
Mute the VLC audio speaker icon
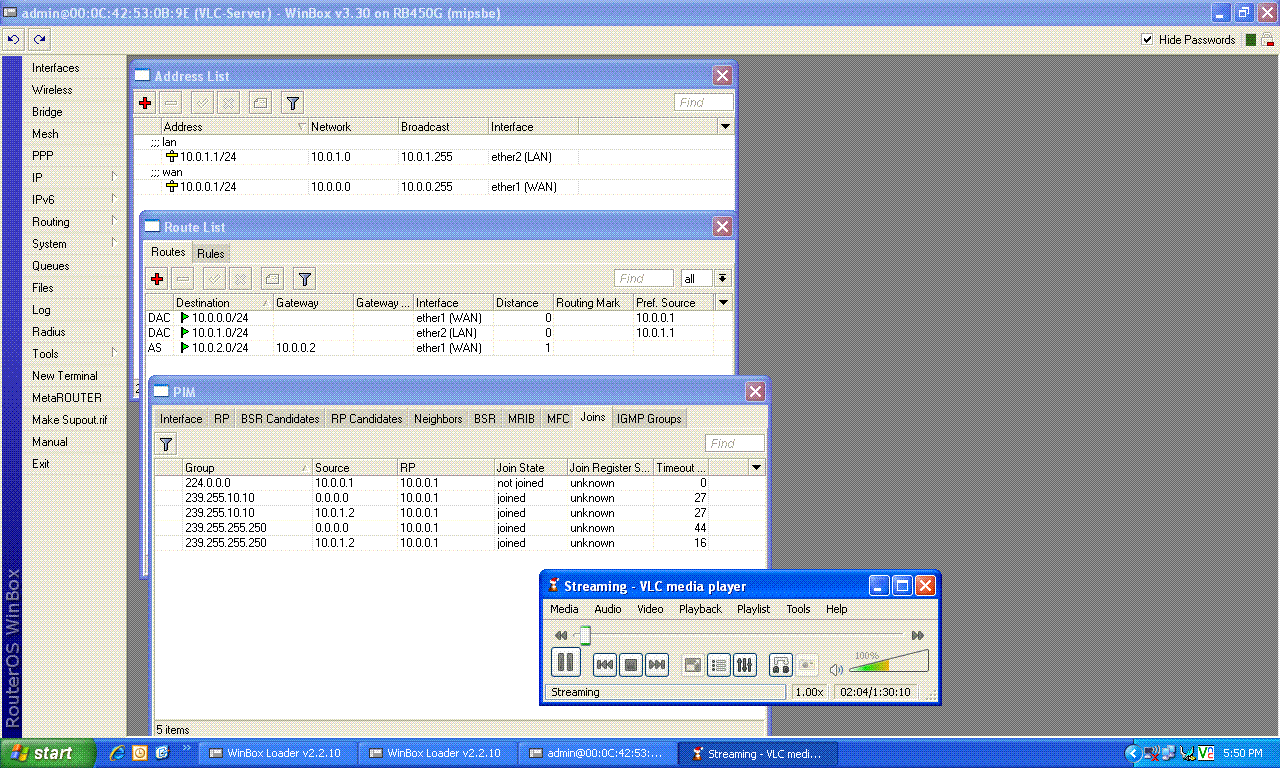click(x=836, y=667)
